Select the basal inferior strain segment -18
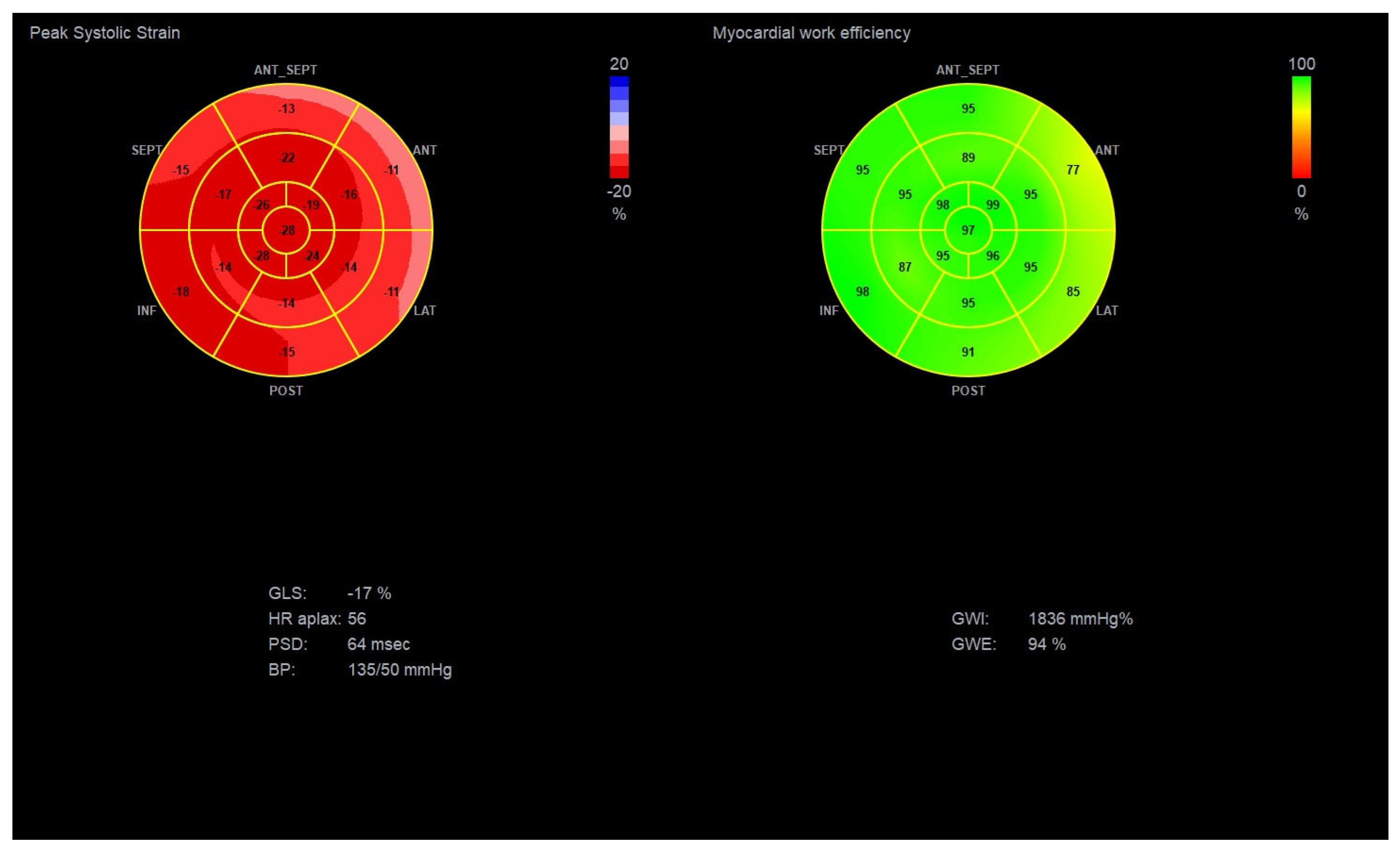This screenshot has height=854, width=1400. pos(181,291)
